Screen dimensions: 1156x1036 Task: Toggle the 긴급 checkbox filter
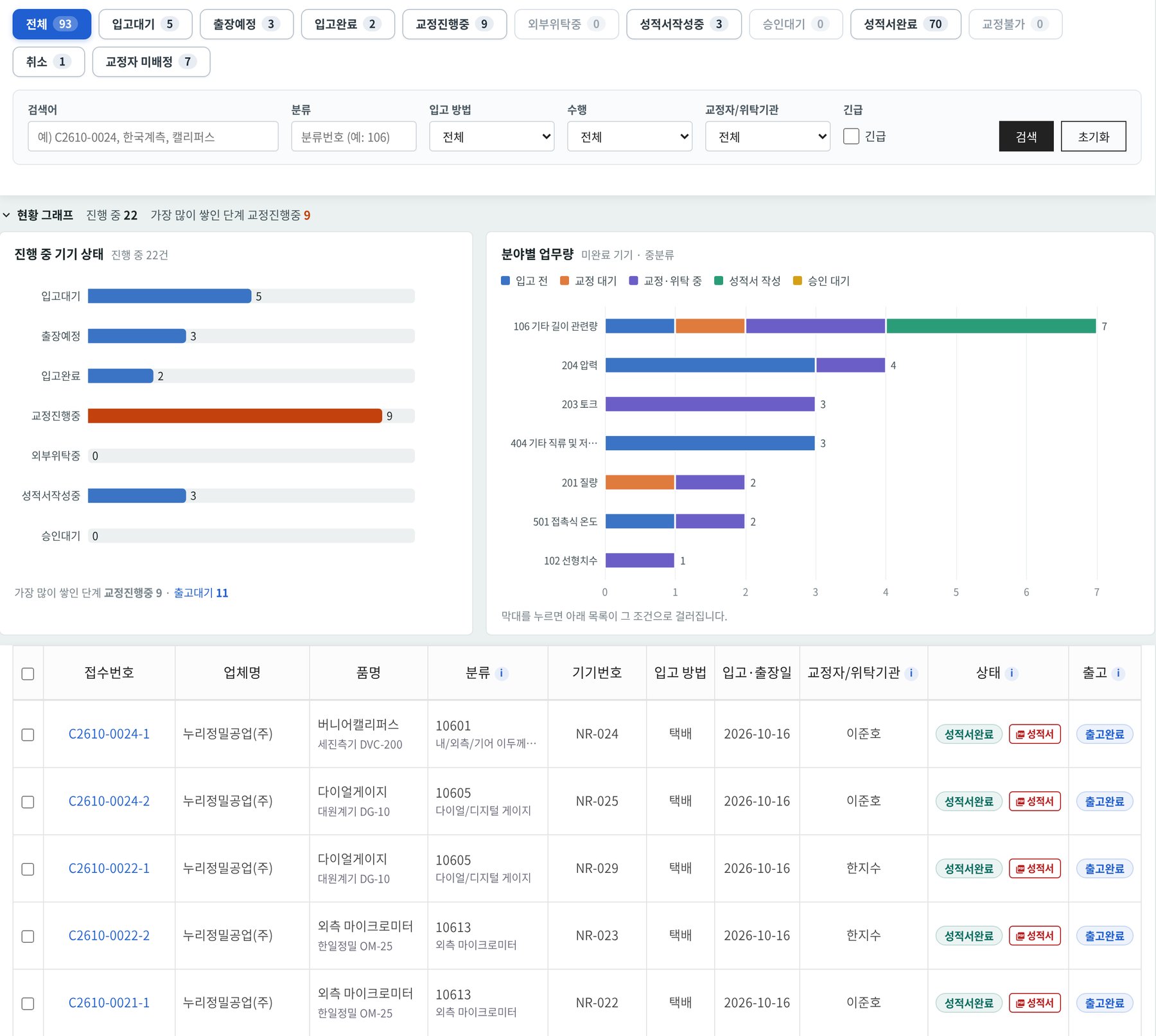click(851, 136)
